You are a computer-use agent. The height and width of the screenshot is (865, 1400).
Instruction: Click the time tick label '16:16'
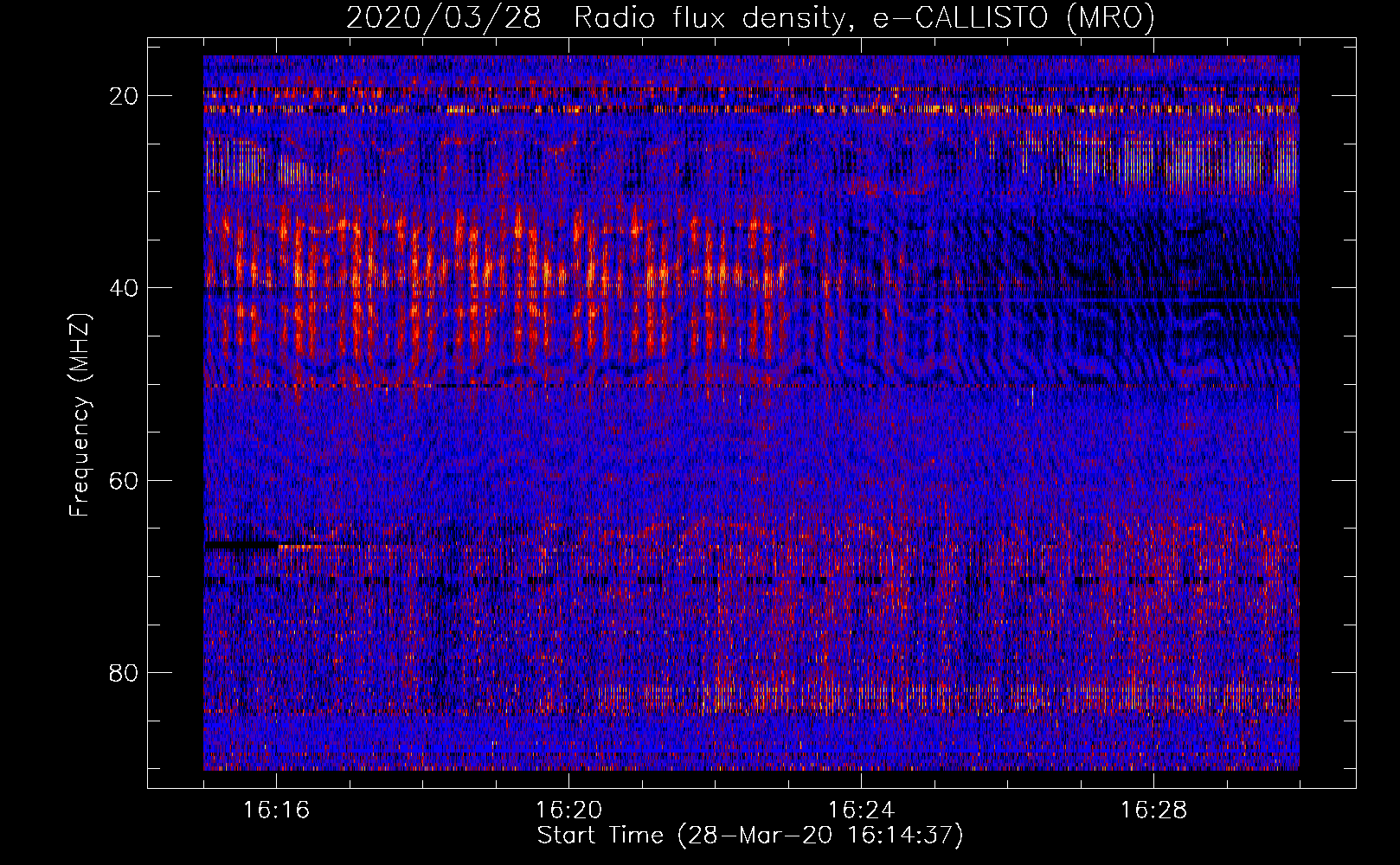coord(276,810)
